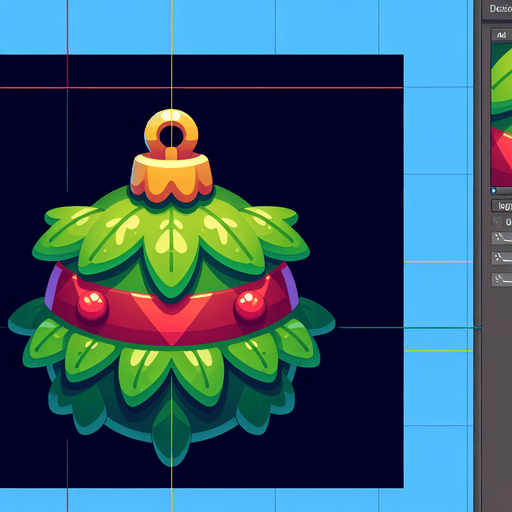The image size is (512, 512).
Task: Click the middle curve icon button
Action: coord(502,258)
